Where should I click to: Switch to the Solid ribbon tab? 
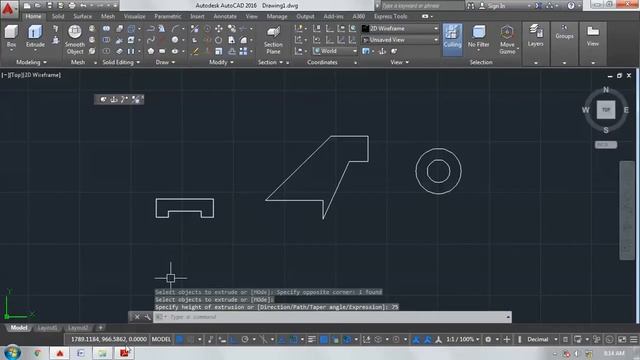tap(58, 17)
